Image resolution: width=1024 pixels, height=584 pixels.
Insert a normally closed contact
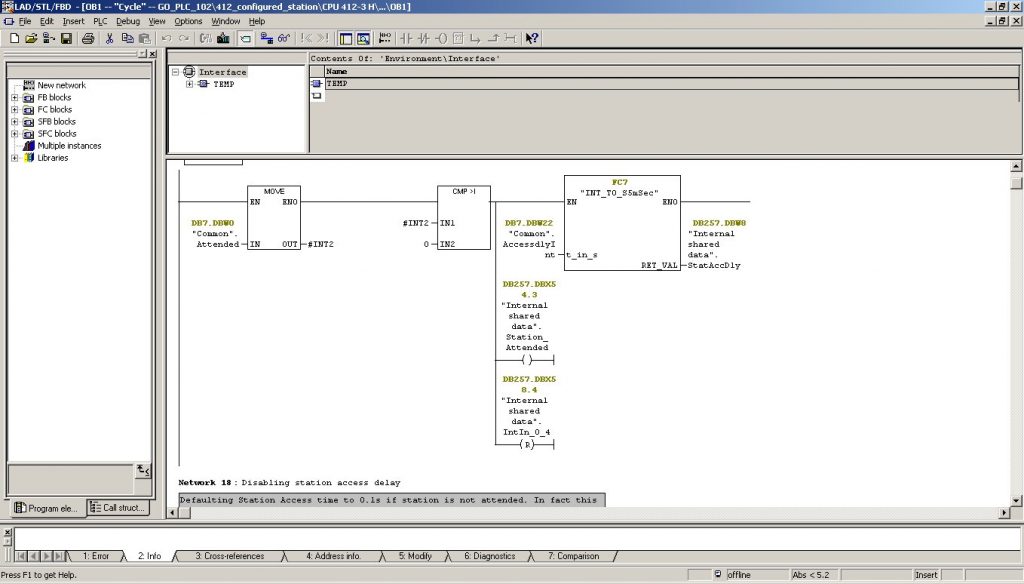[423, 38]
